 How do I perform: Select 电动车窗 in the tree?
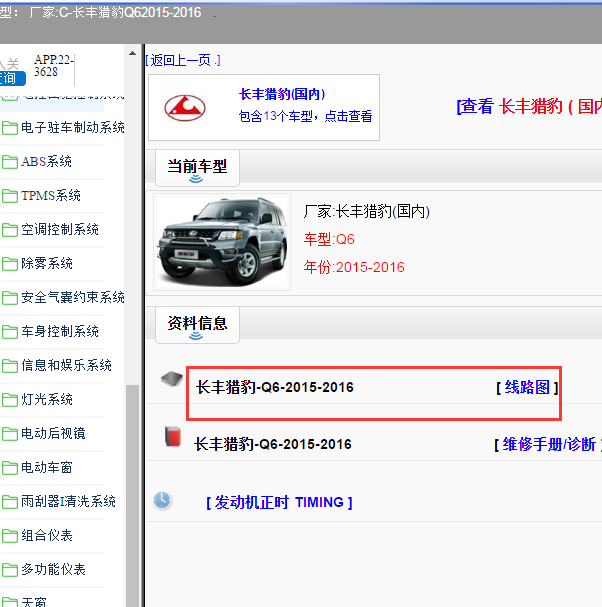(x=47, y=468)
